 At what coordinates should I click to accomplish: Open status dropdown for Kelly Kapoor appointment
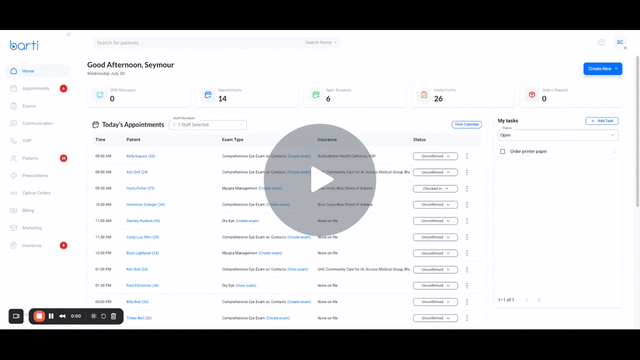(435, 156)
